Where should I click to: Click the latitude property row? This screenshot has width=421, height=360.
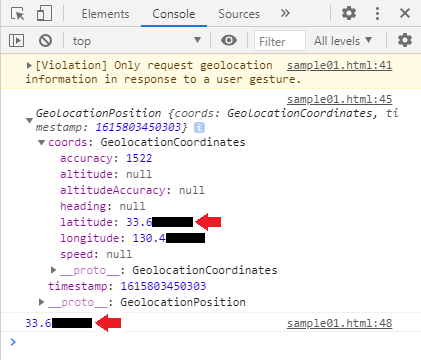126,222
